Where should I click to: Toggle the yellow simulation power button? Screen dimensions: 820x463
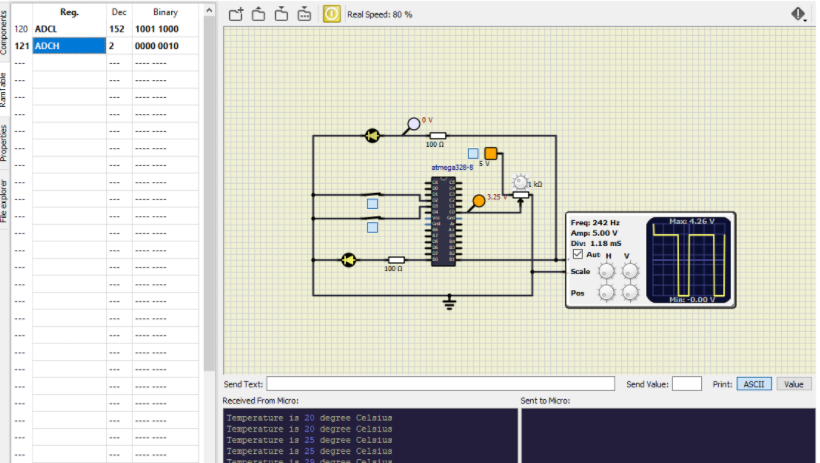332,14
